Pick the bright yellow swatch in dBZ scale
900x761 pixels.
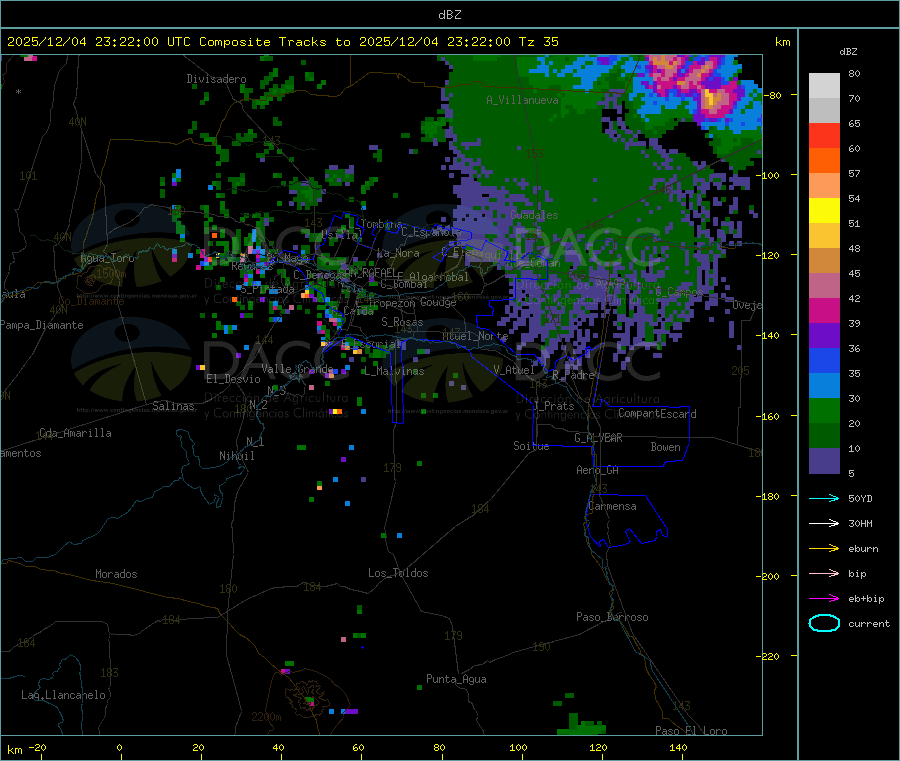tap(824, 211)
